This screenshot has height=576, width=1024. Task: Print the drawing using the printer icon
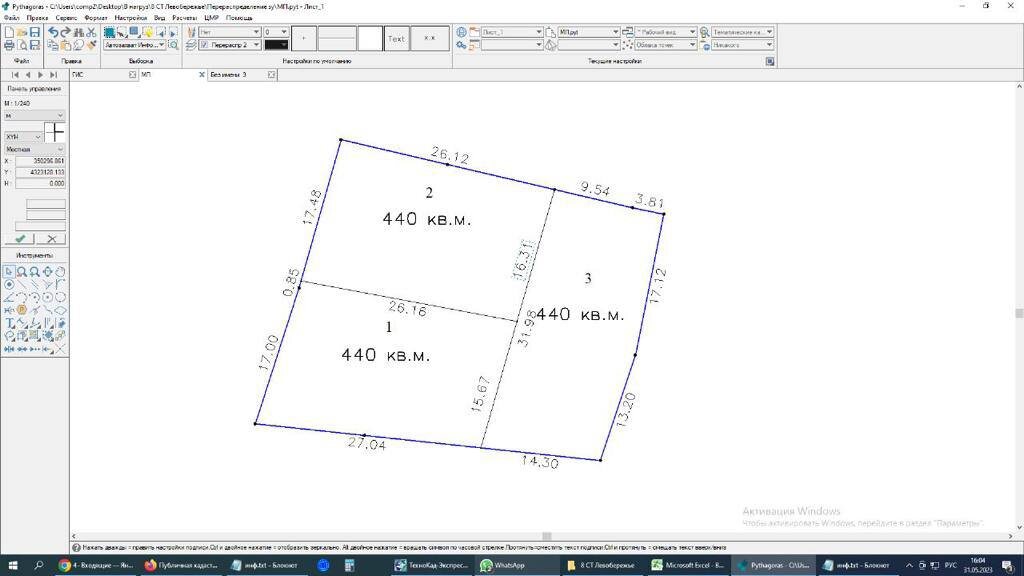(9, 45)
